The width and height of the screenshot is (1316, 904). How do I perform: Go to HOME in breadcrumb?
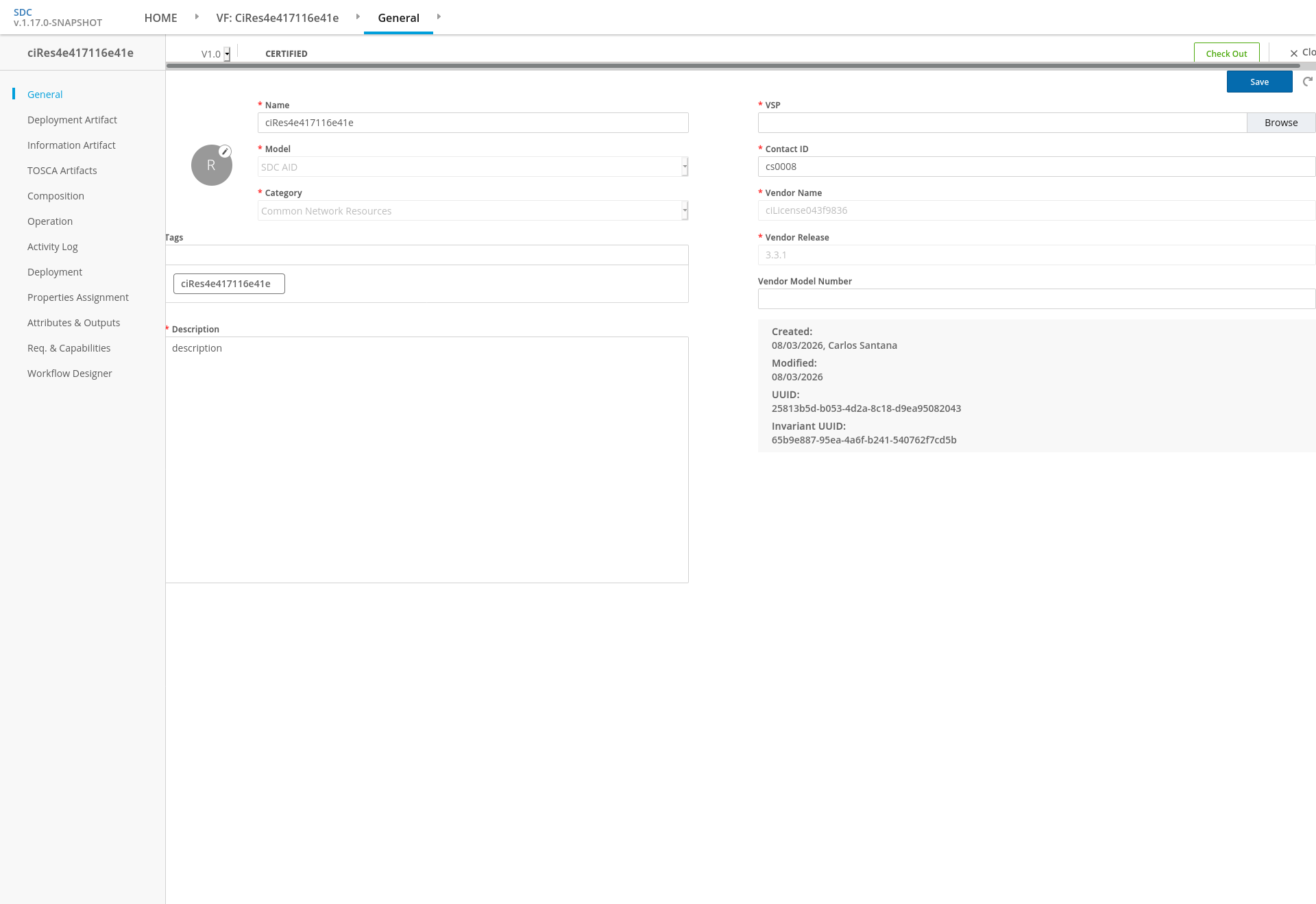160,18
